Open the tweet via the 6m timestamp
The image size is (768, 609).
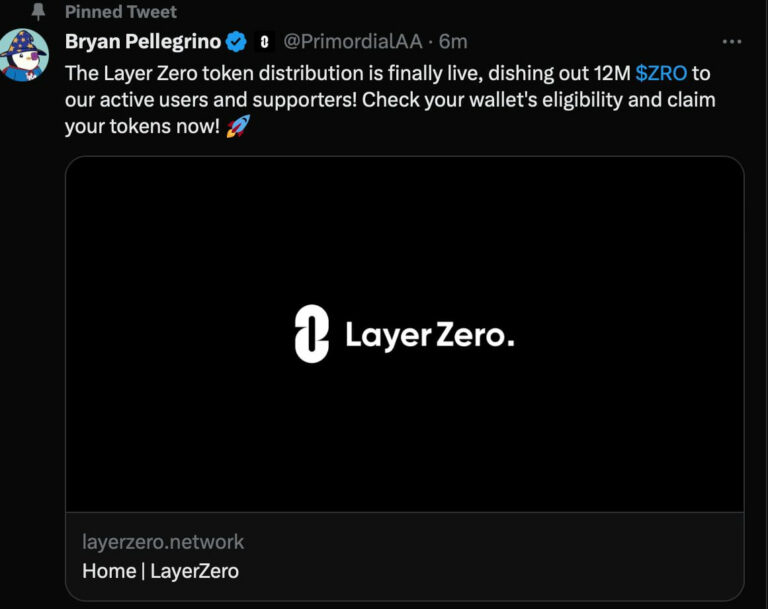(454, 42)
